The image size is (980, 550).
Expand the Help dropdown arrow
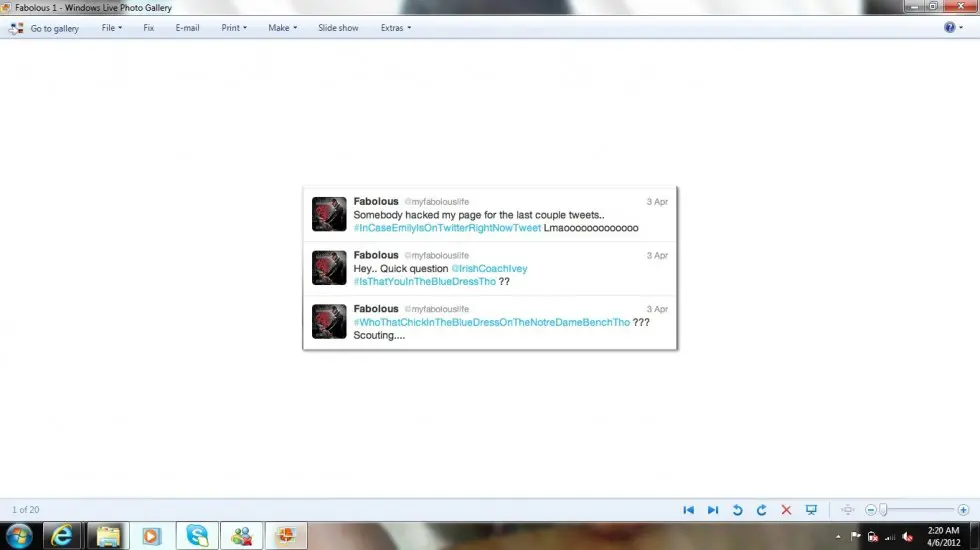coord(961,28)
